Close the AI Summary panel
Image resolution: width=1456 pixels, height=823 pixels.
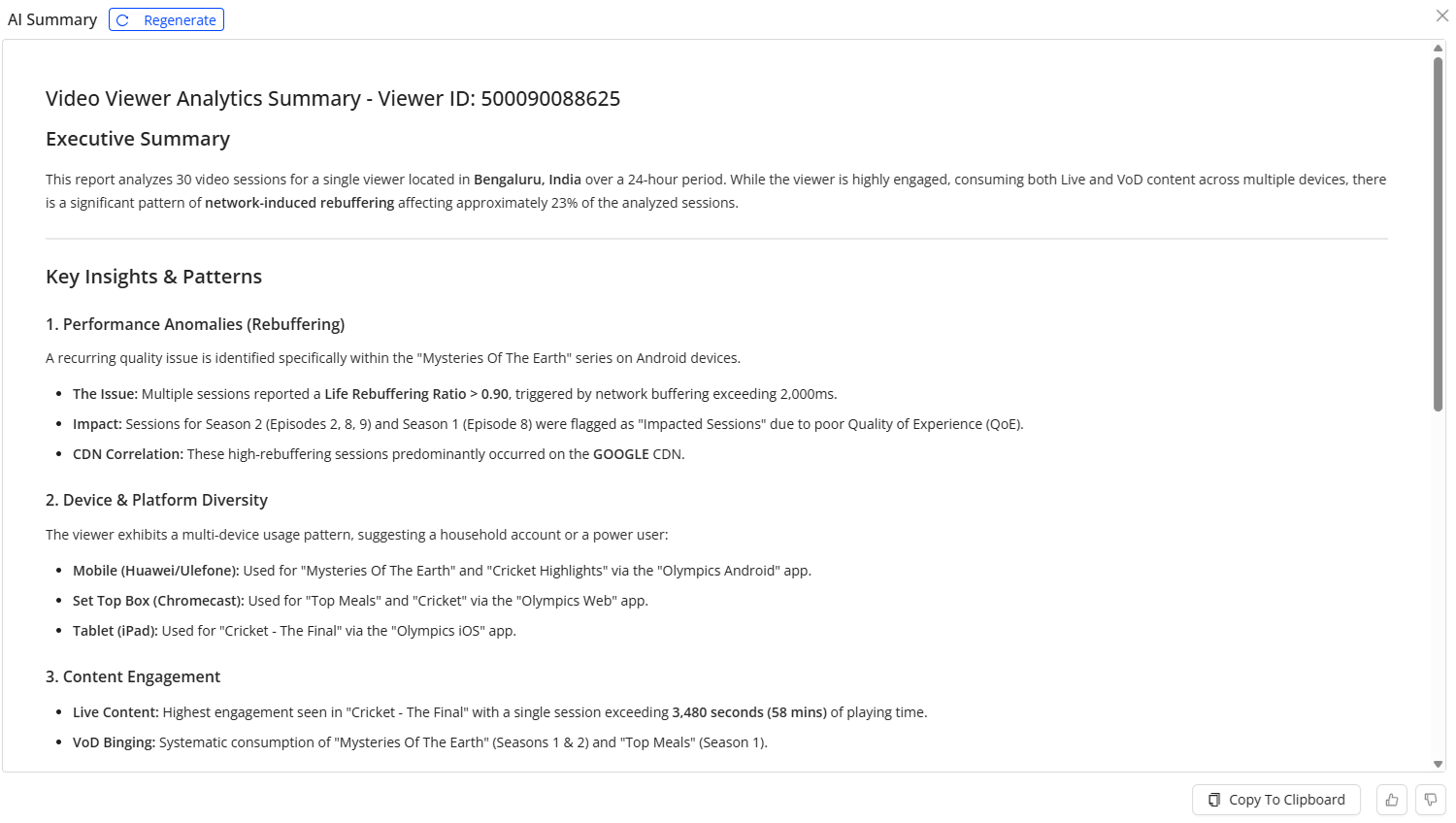pos(1441,16)
